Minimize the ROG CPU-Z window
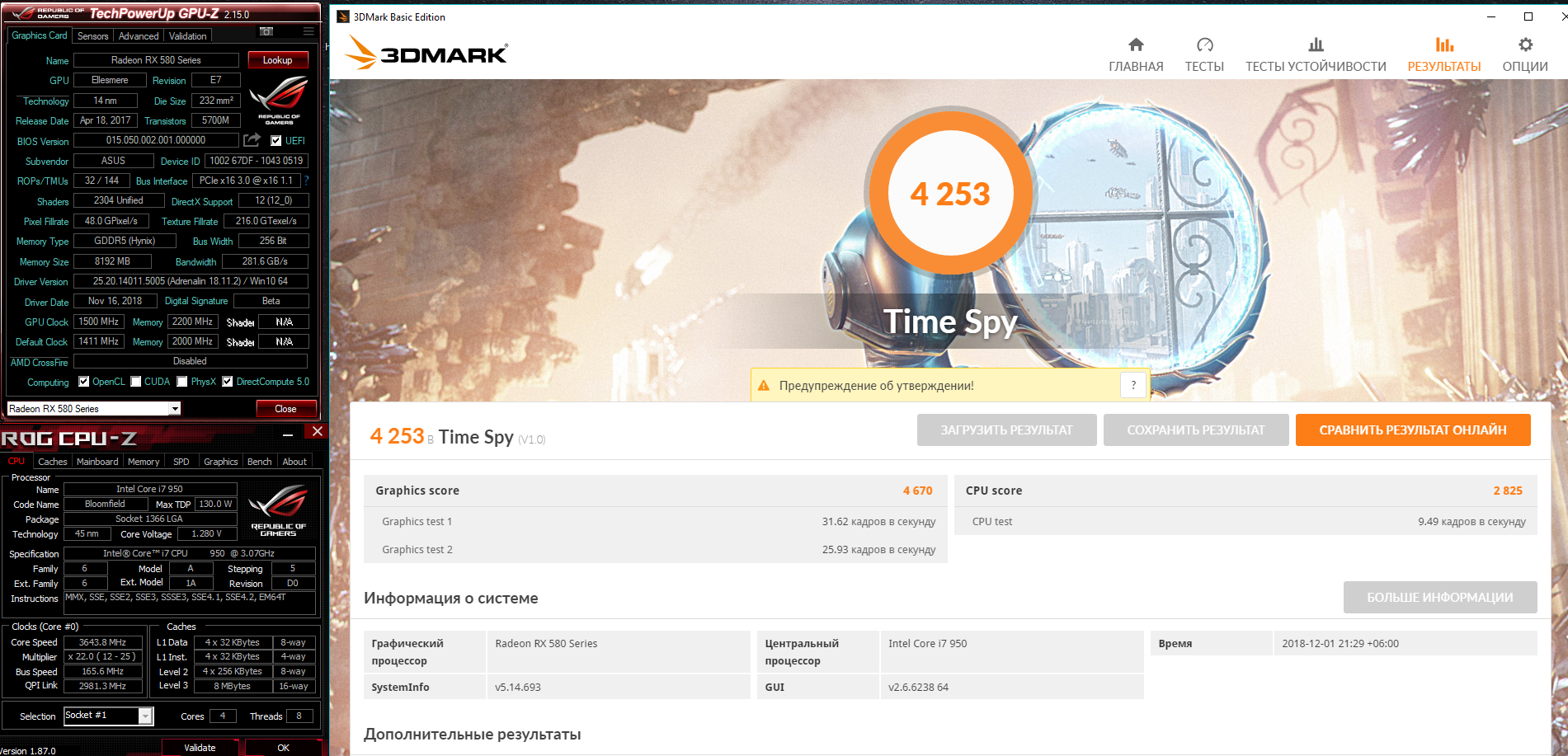Screen dimensions: 1568x756 287,434
